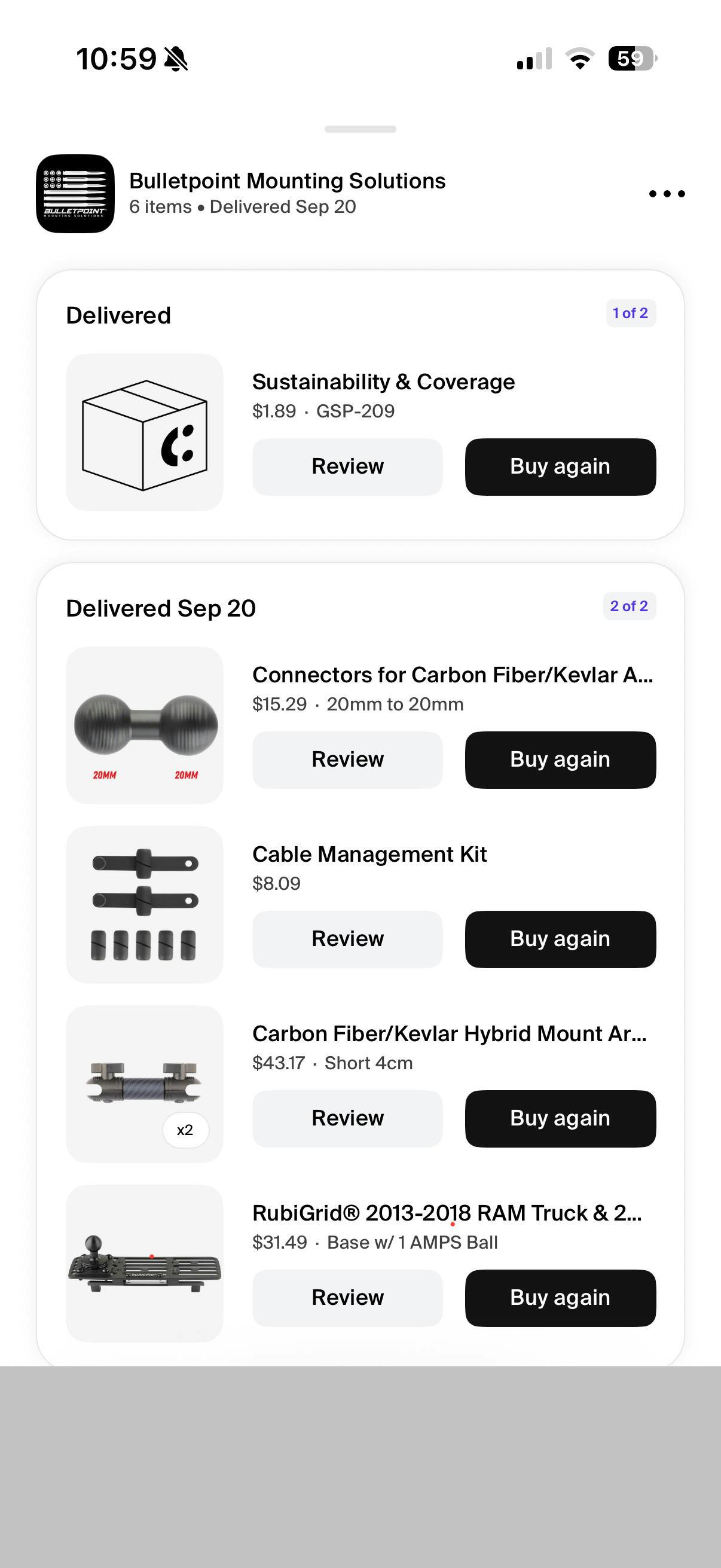Tap the sheet drag handle at top
721x1568 pixels.
pos(360,129)
